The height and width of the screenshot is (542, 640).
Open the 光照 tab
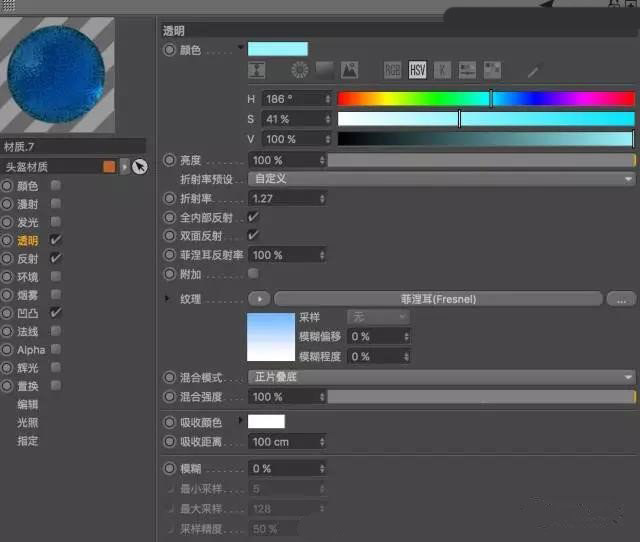pyautogui.click(x=28, y=422)
